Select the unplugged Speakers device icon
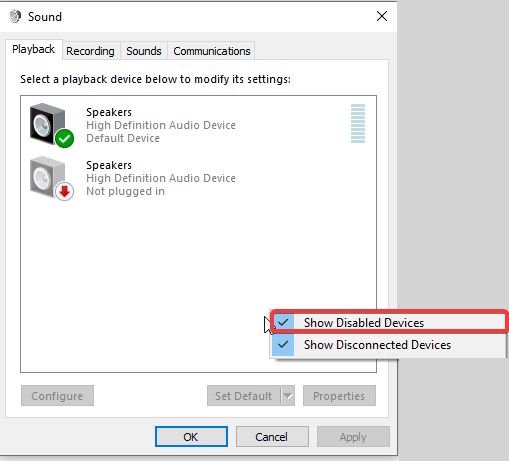Viewport: 509px width, 461px height. click(x=52, y=178)
